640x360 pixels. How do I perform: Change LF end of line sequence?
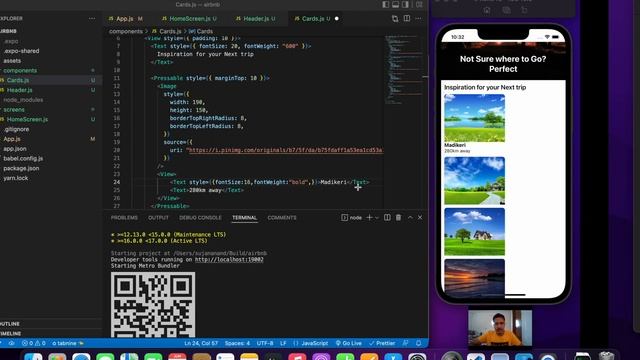(283, 343)
